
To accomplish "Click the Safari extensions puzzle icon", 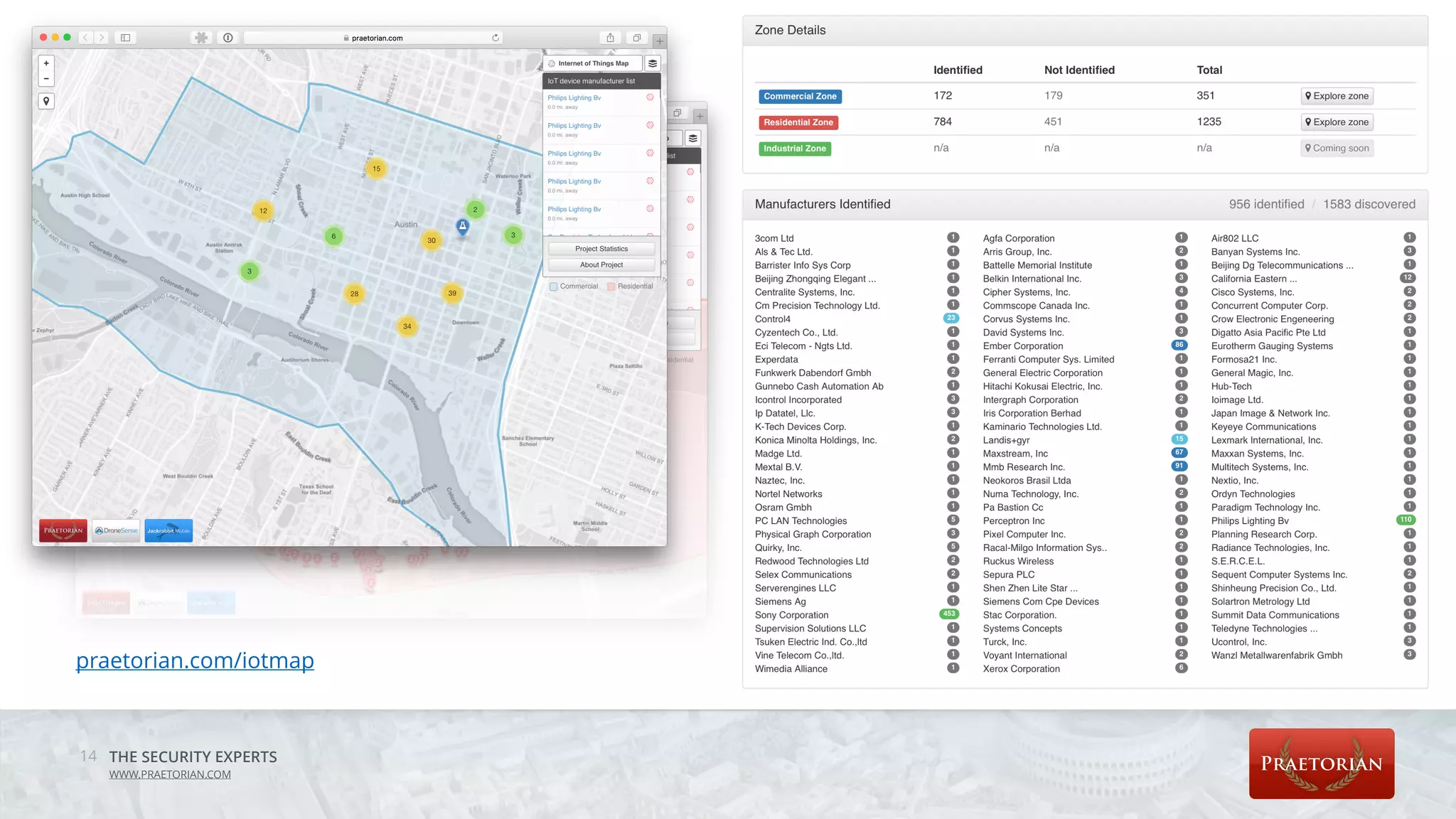I will [201, 38].
